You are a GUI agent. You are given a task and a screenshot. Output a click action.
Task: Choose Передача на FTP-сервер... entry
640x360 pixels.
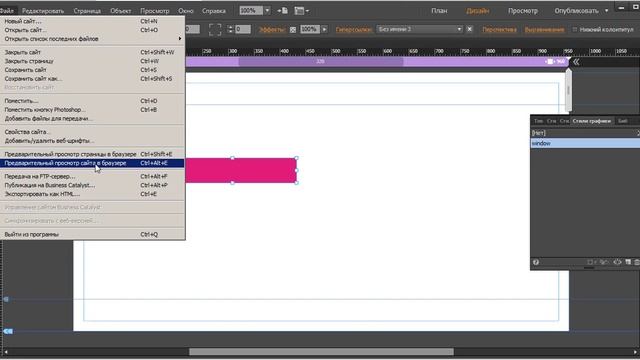tap(92, 176)
